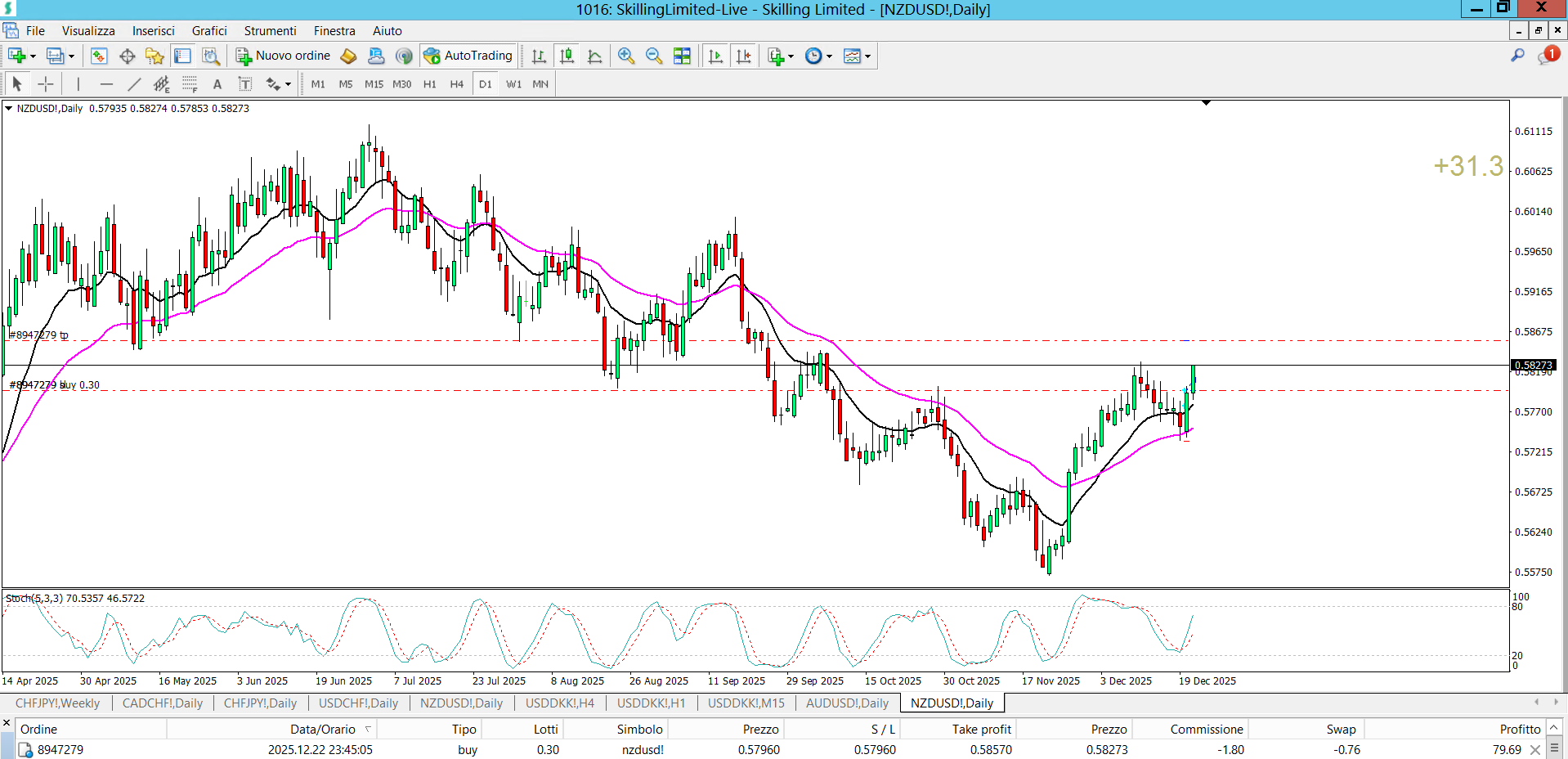Image resolution: width=1568 pixels, height=759 pixels.
Task: Select order 8947279 row in terminal
Action: [60, 750]
